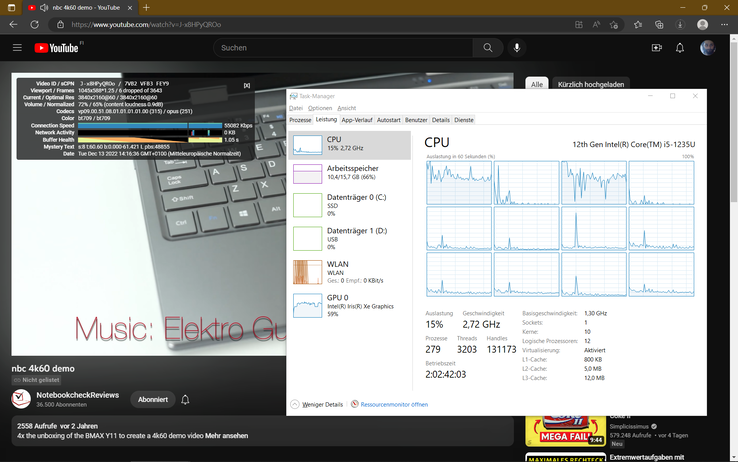Open Ansicht menu in Task-Manager

pos(347,108)
